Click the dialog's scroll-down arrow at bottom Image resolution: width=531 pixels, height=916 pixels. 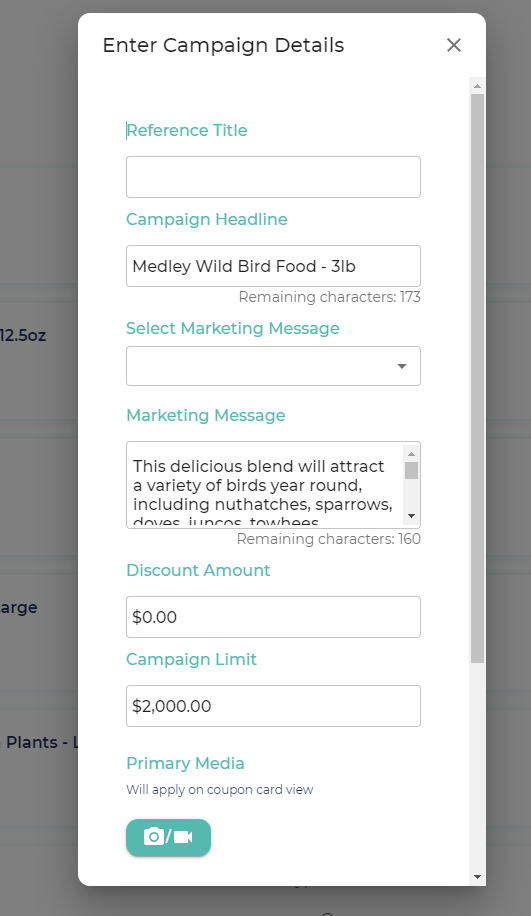[x=477, y=876]
